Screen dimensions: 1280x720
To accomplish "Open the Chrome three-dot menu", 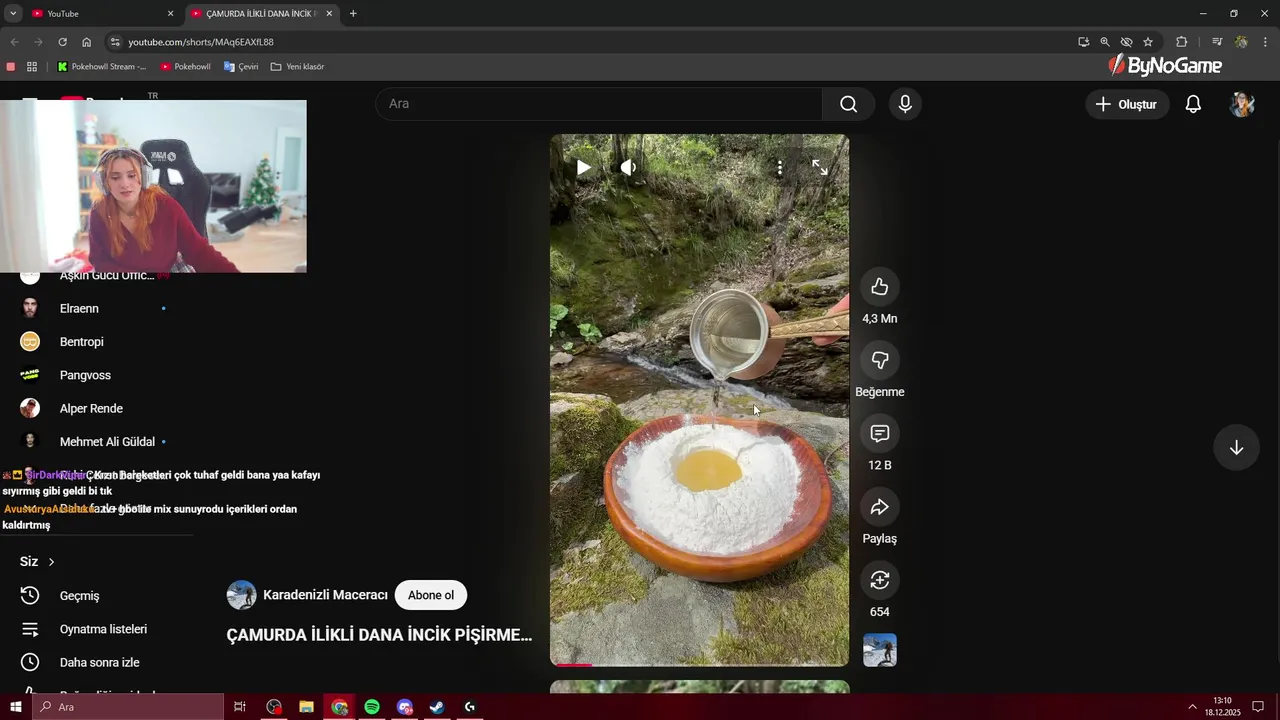I will point(1266,42).
